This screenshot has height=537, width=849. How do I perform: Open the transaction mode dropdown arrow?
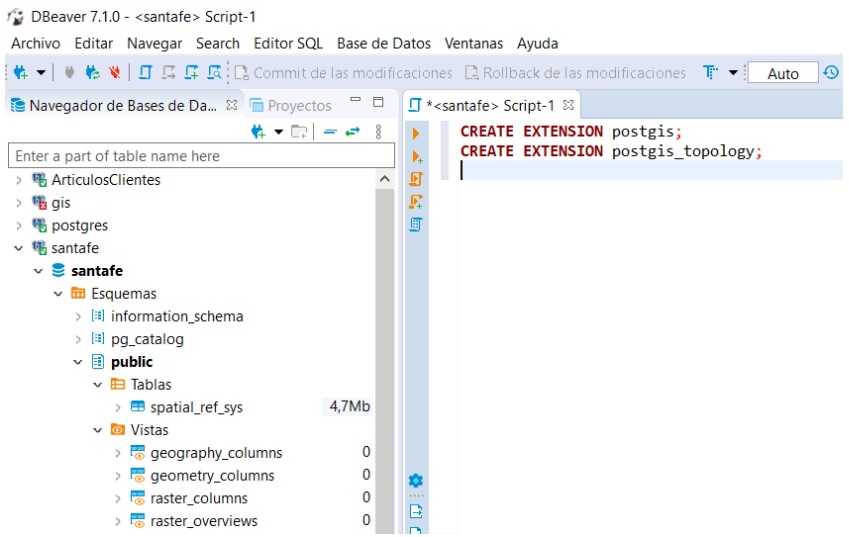pos(733,73)
